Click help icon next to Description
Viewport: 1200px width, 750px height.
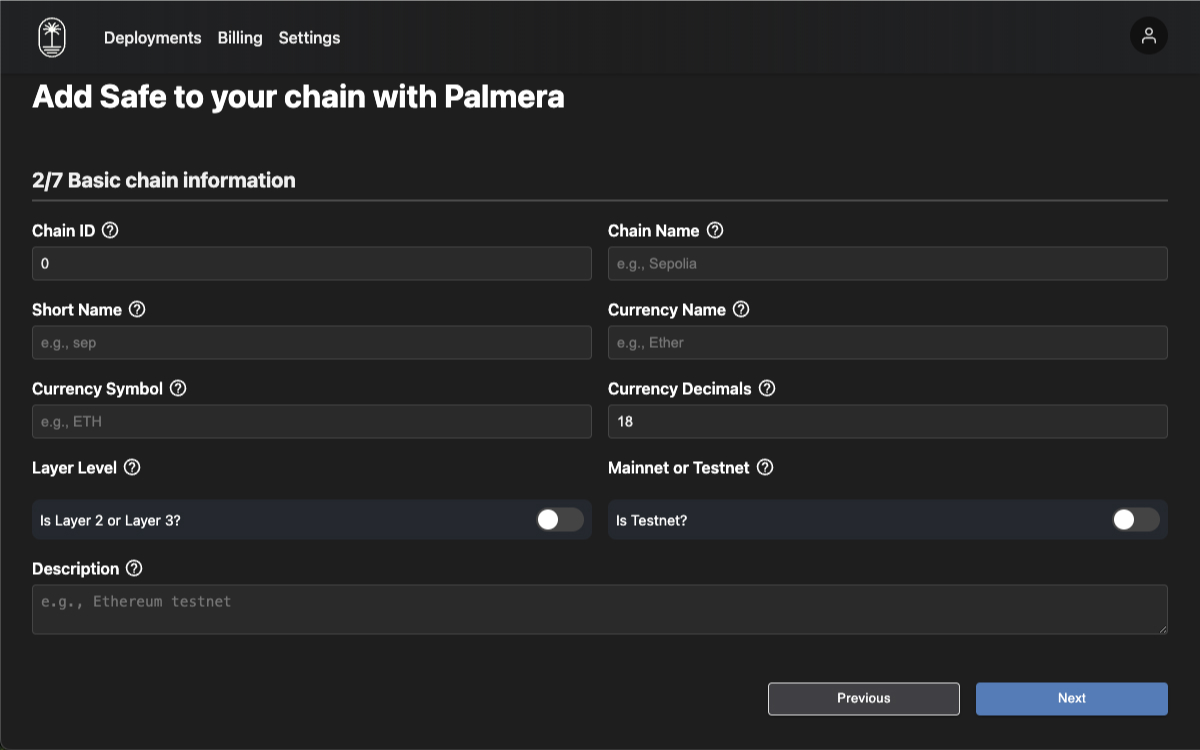[x=134, y=568]
